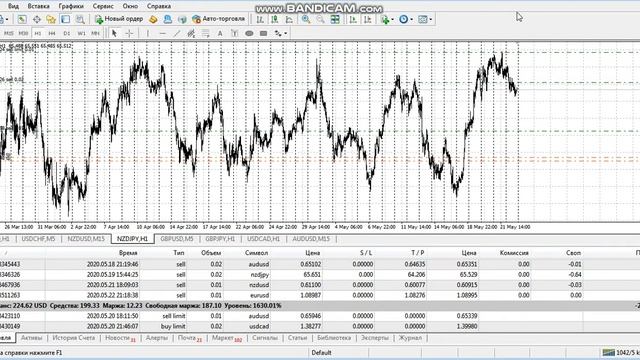Select the nzdjpy sell order row
The image size is (640, 360).
[x=320, y=275]
